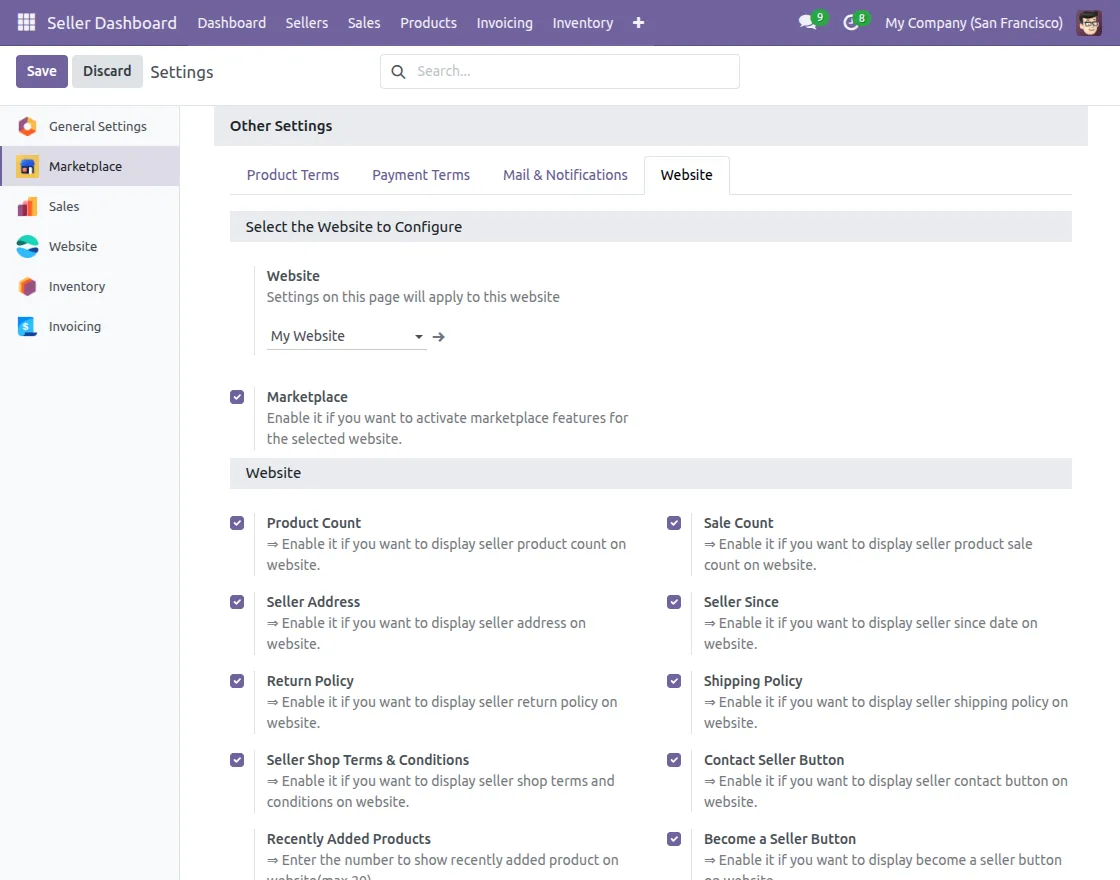
Task: Click the Save button
Action: pyautogui.click(x=41, y=71)
